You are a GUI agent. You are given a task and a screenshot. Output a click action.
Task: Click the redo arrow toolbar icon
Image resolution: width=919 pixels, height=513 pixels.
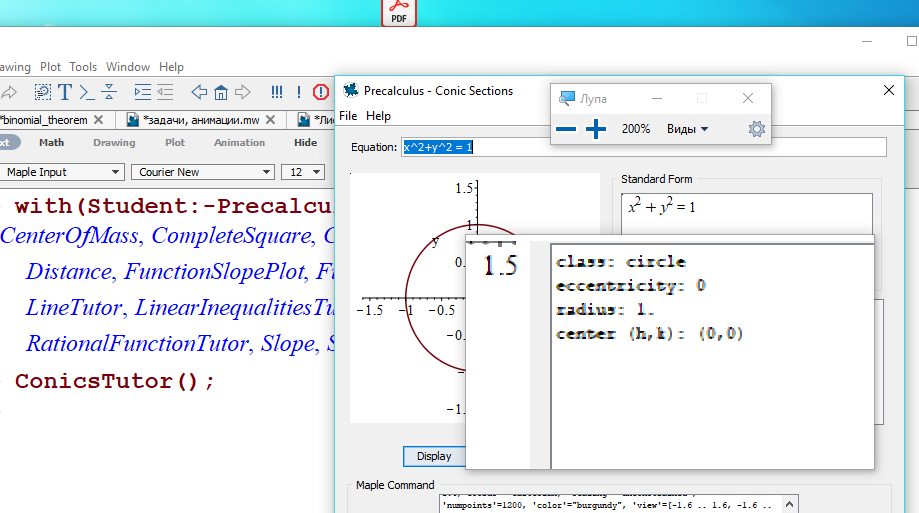8,92
